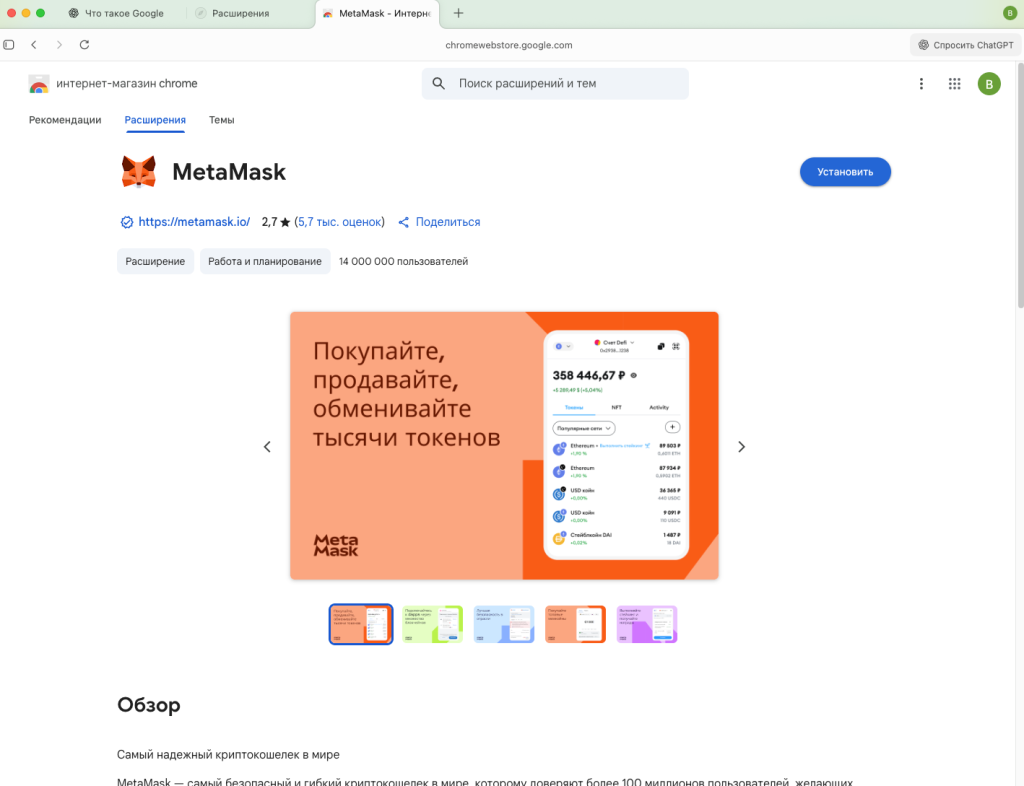Screen dimensions: 1024x786
Task: Go back using the browser back arrow
Action: pos(34,44)
